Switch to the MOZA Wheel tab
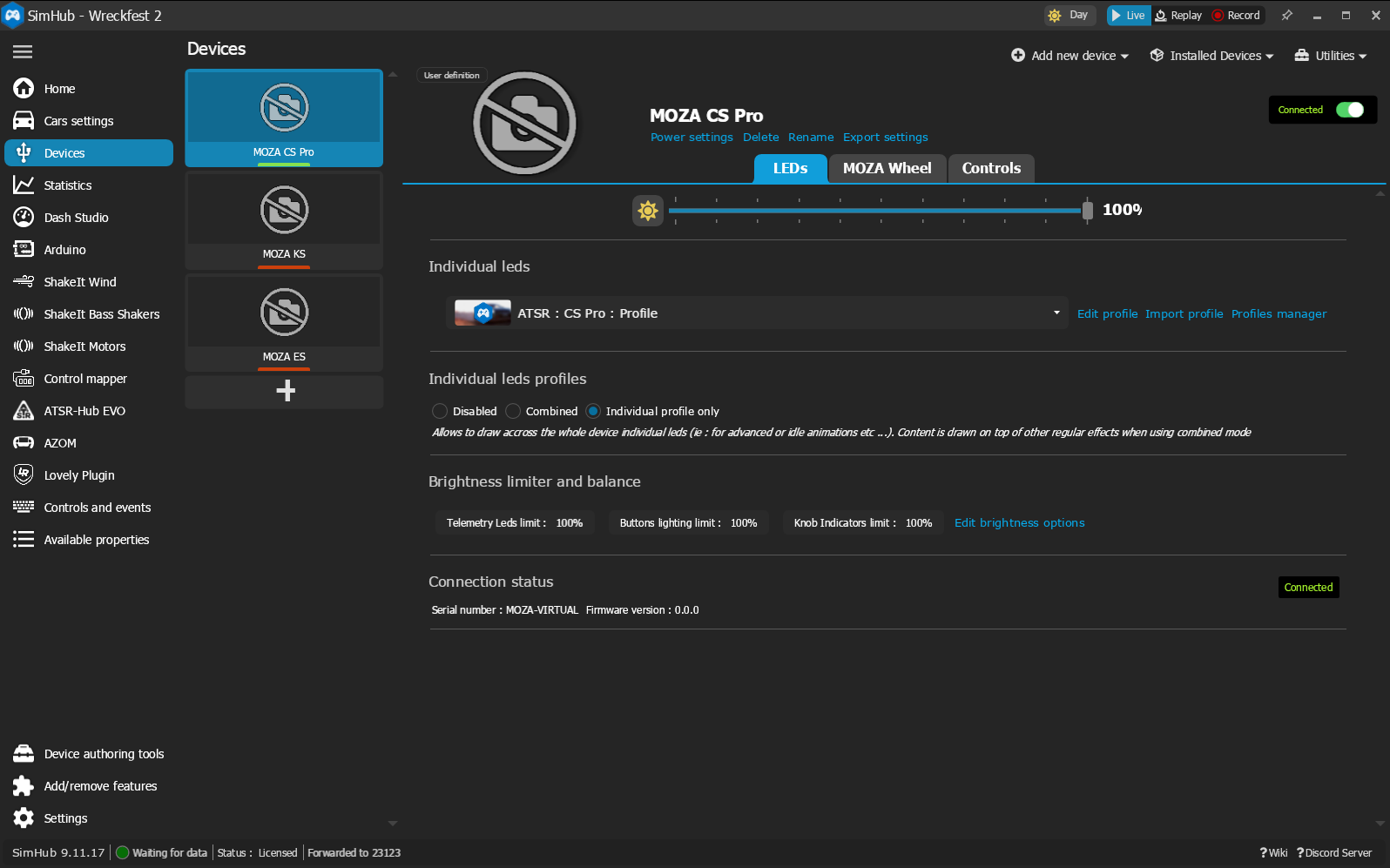The height and width of the screenshot is (868, 1390). point(887,168)
